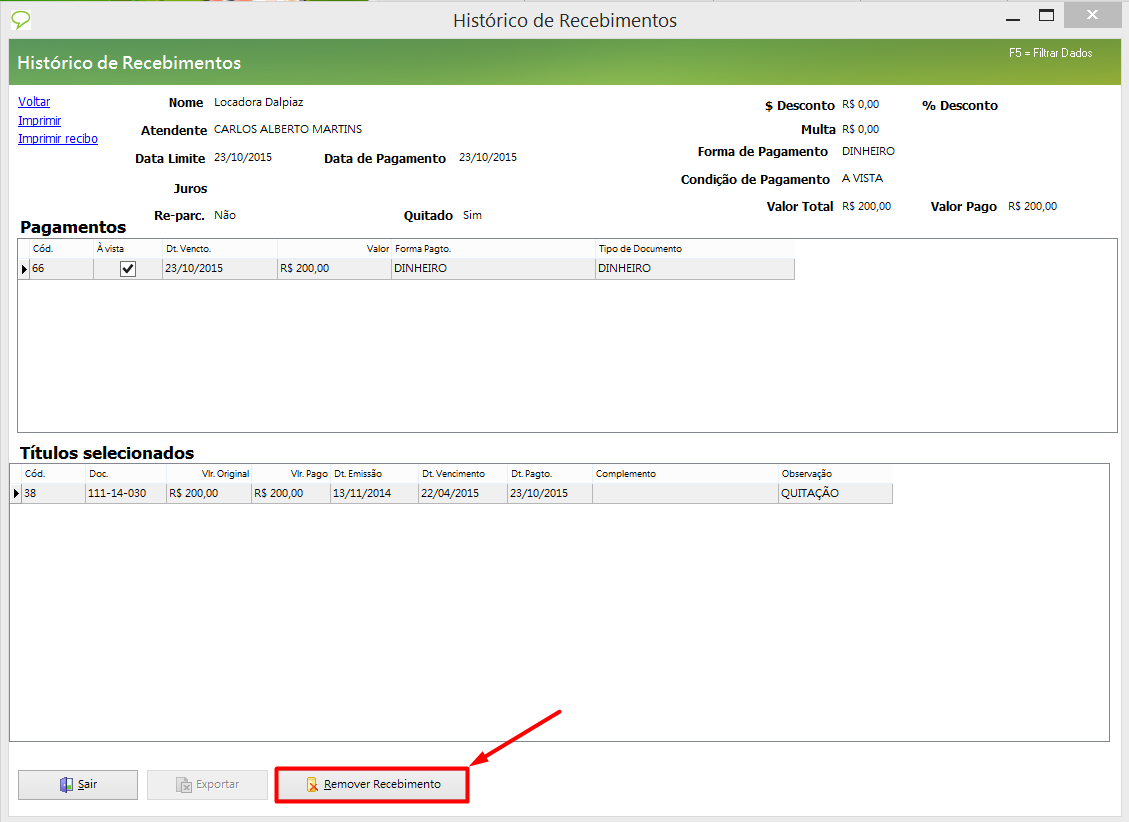Viewport: 1129px width, 822px height.
Task: Select title row 38 arrow indicator
Action: click(x=16, y=493)
